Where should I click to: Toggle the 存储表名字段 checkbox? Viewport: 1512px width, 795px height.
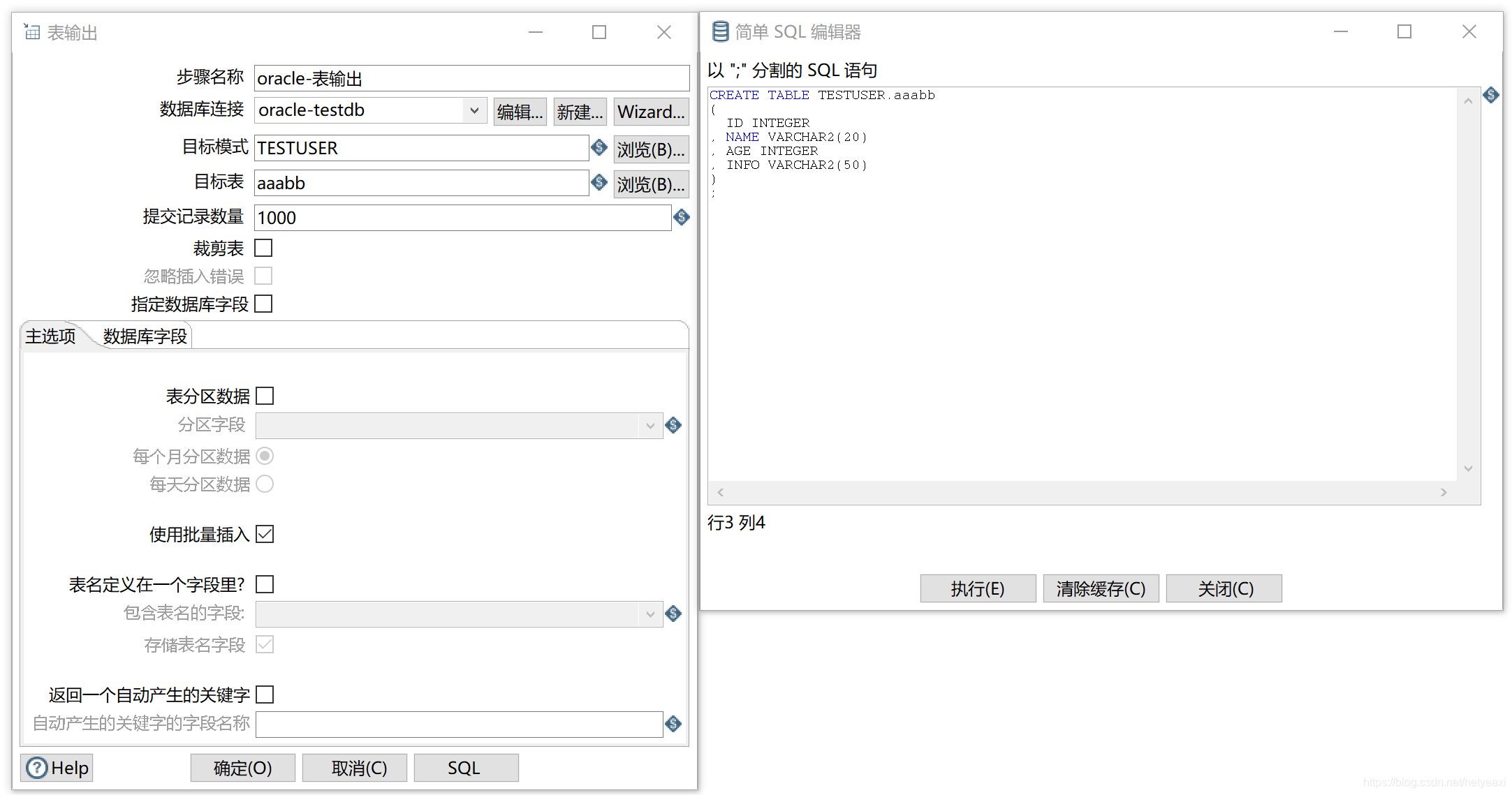[x=265, y=644]
